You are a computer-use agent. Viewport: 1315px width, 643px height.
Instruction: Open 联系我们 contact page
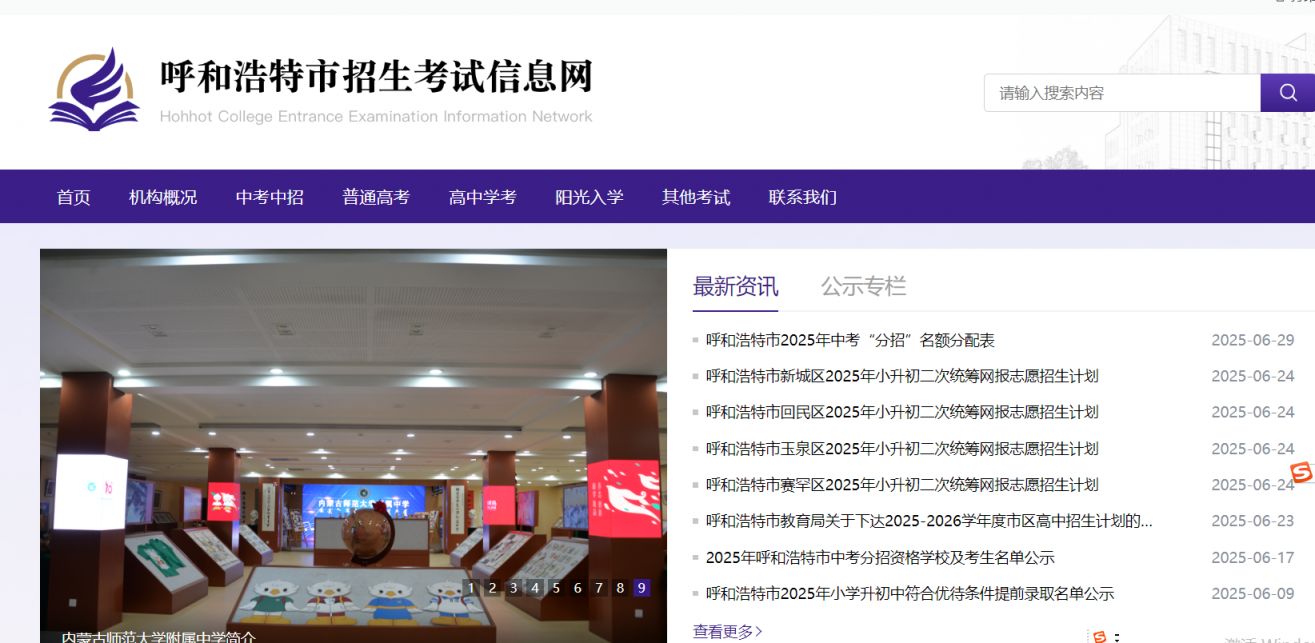802,197
